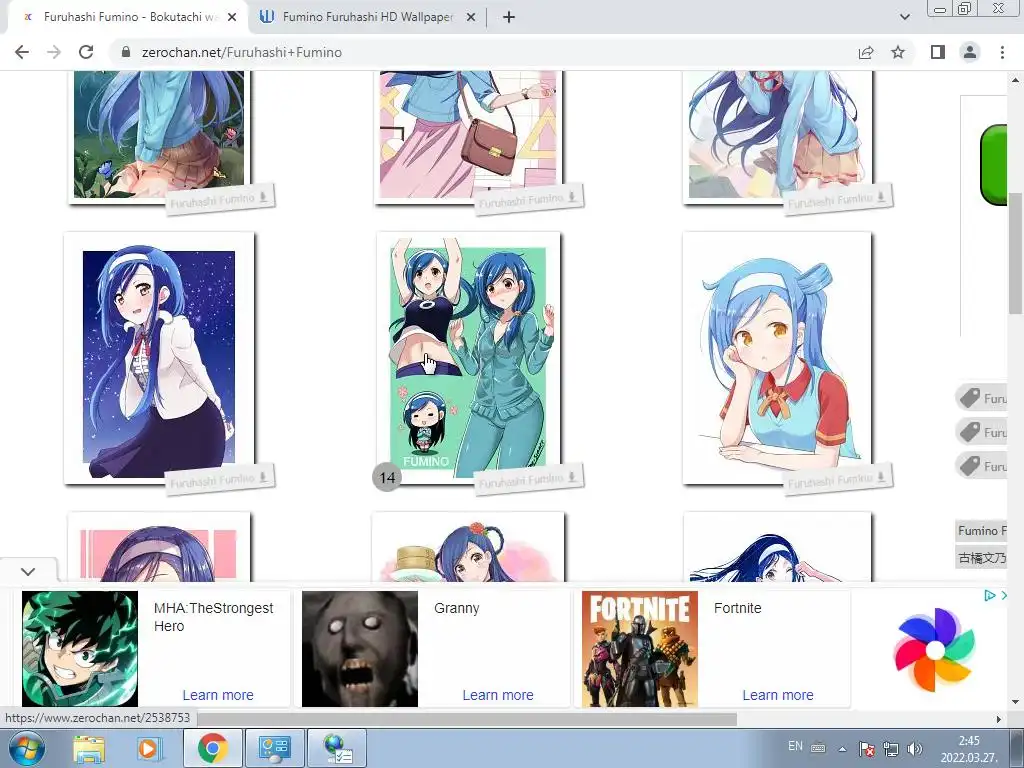Open AdChoices info icon
This screenshot has height=768, width=1024.
(x=989, y=595)
